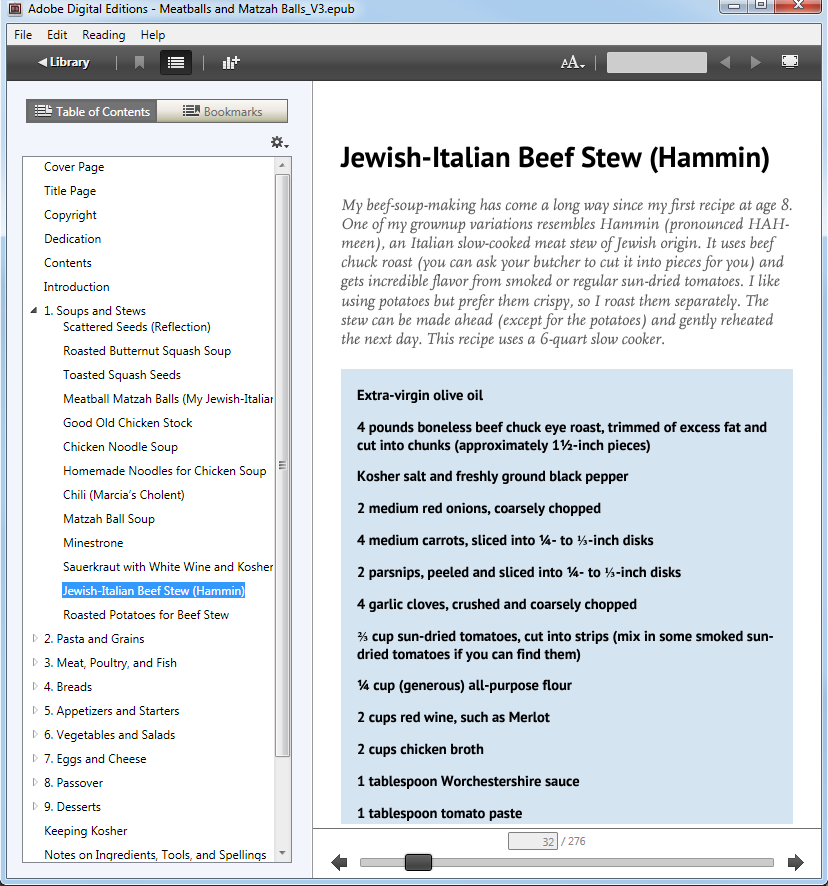Open the navigation panel gear options menu
This screenshot has height=886, width=828.
coord(279,142)
